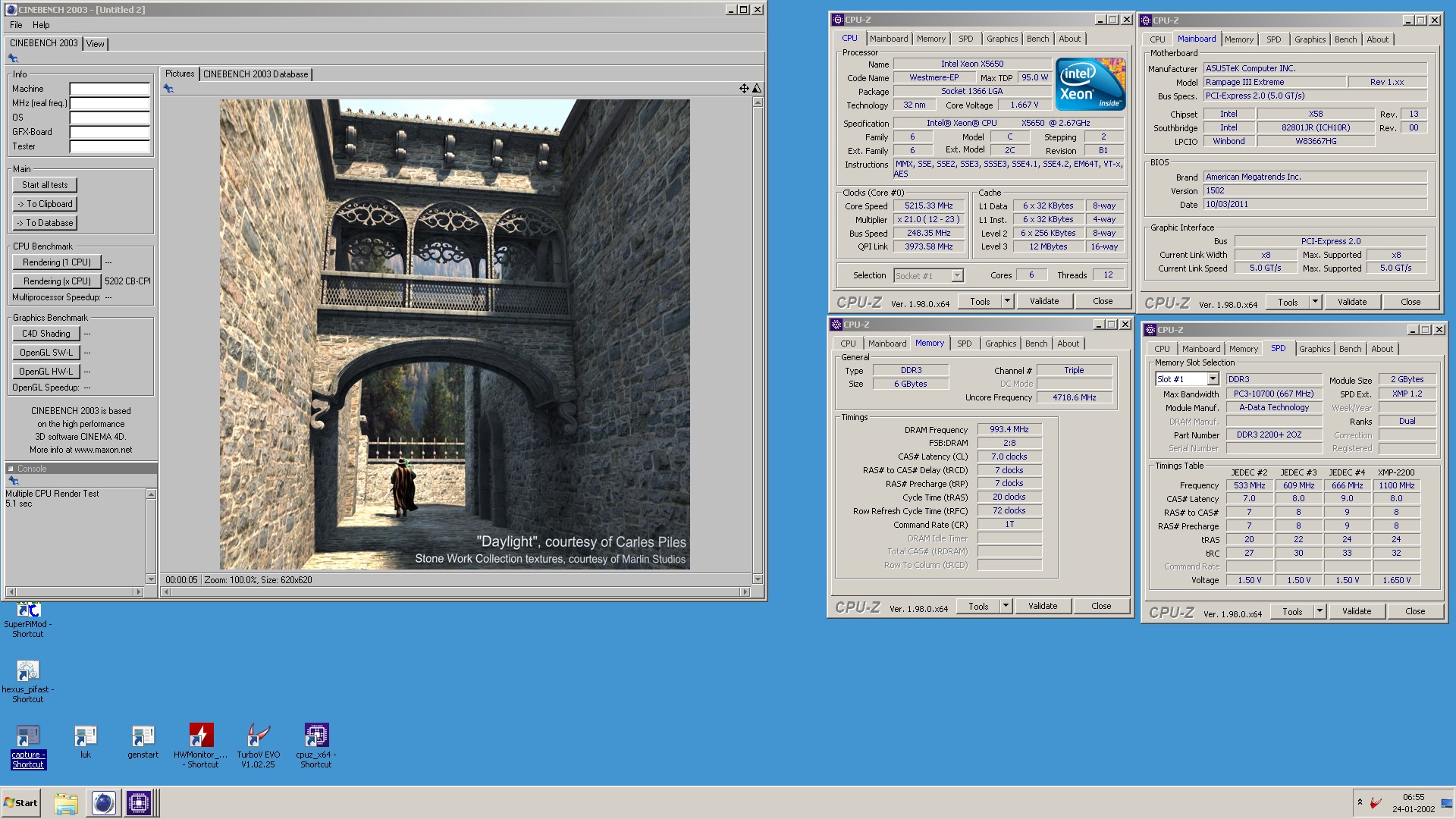Click DRAM Frequency value 993.4 MHz
This screenshot has height=819, width=1456.
[1009, 429]
